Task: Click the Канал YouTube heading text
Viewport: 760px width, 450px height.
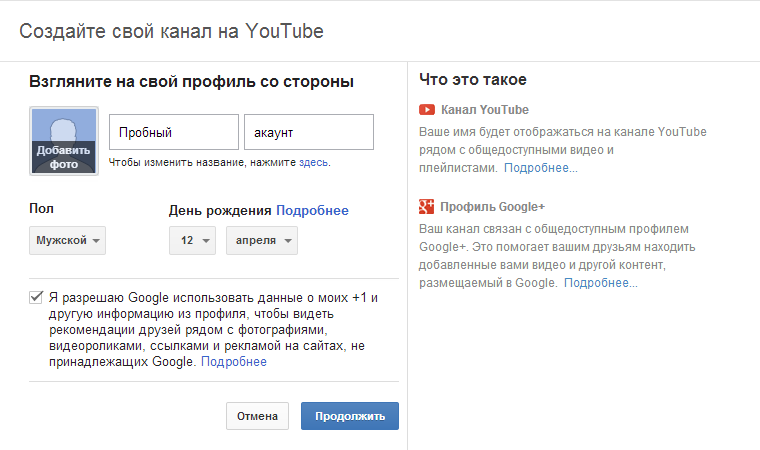Action: point(485,110)
